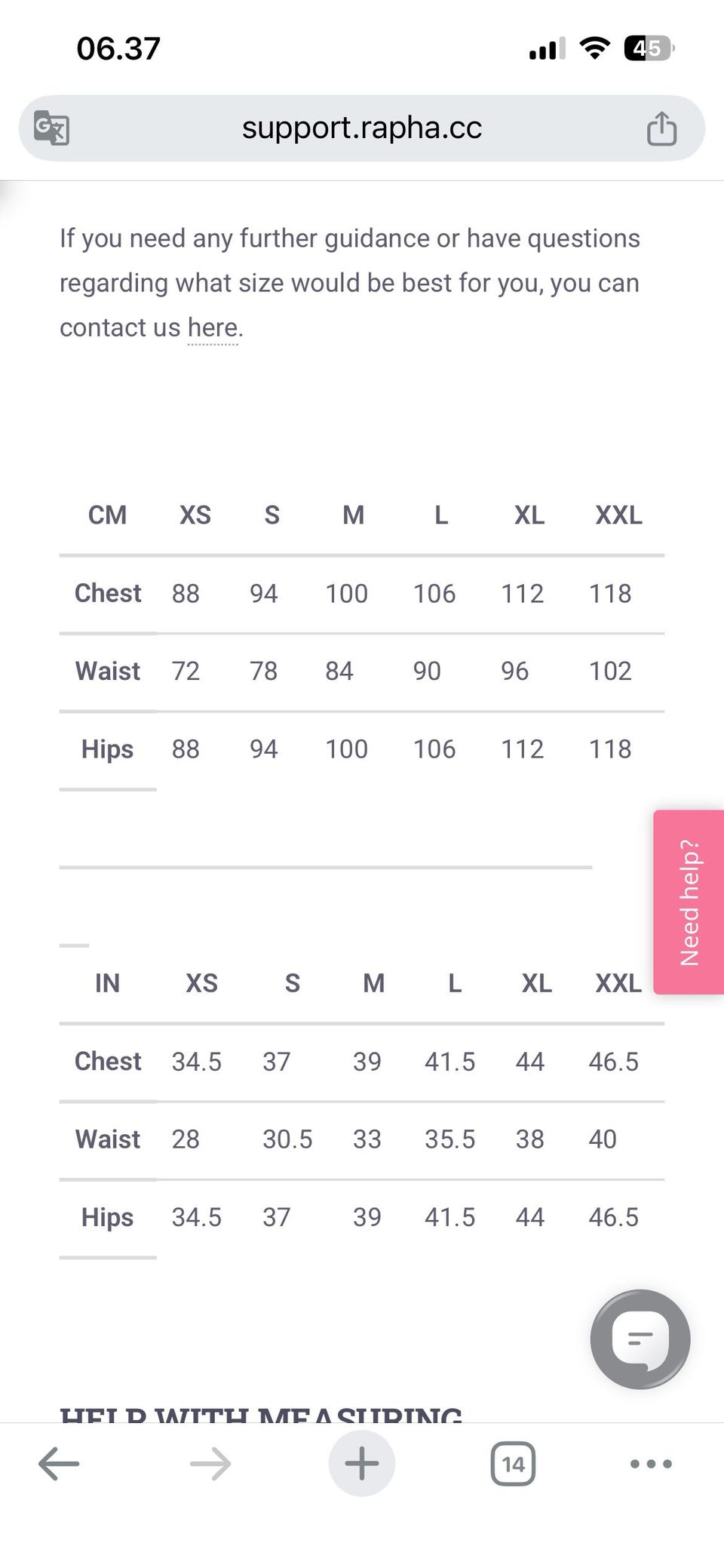
Task: Tap the CM table header
Action: tap(107, 515)
